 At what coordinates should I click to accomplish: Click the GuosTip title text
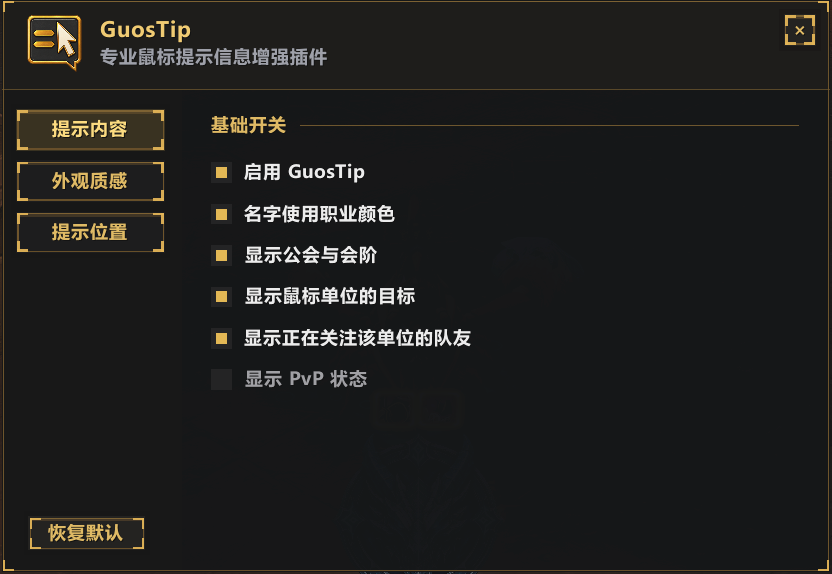(x=145, y=30)
